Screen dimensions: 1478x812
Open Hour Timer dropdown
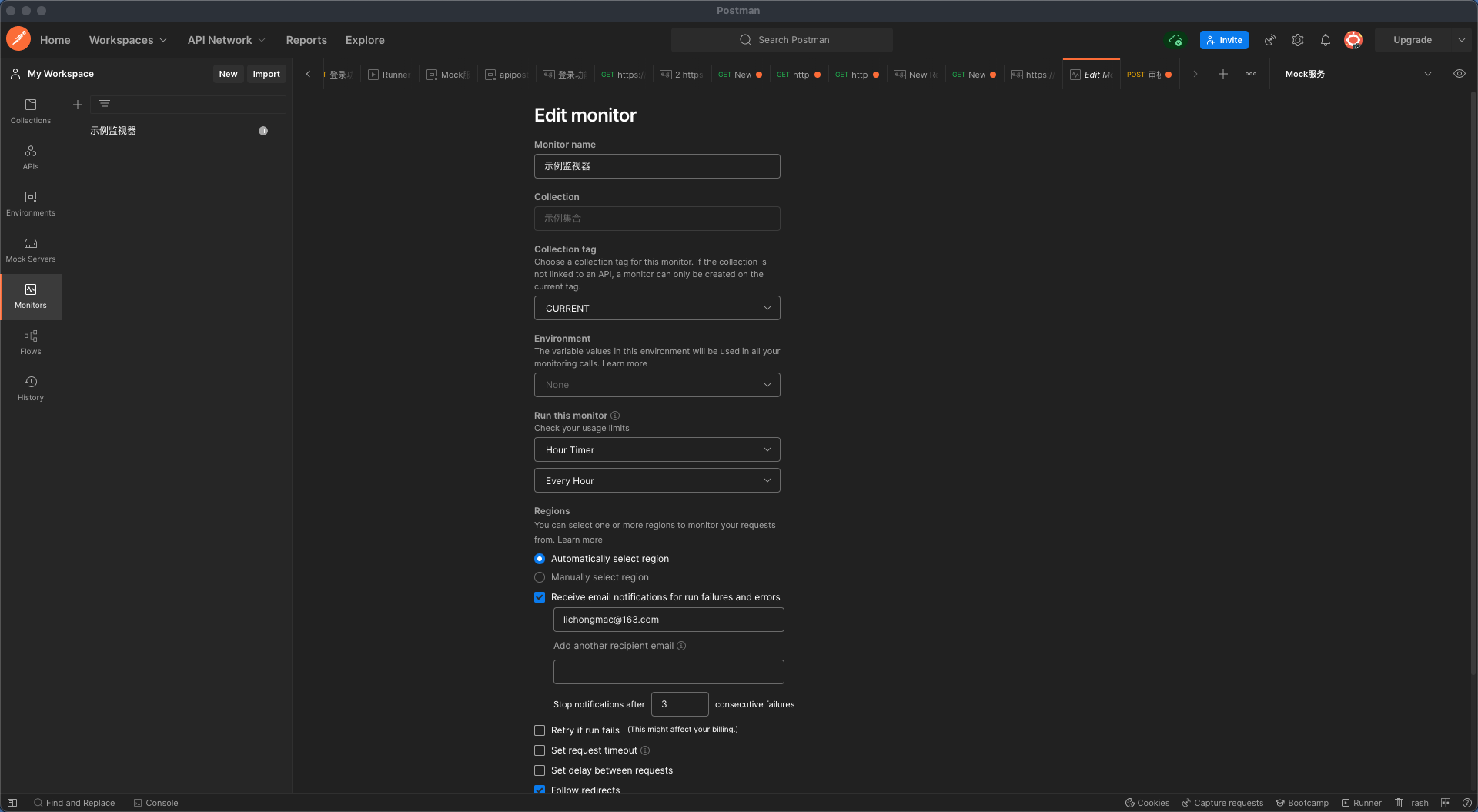pos(657,449)
